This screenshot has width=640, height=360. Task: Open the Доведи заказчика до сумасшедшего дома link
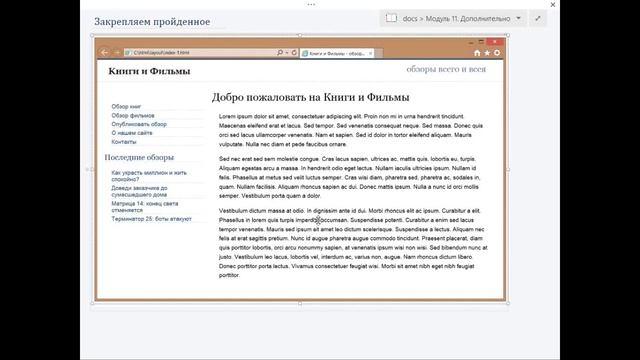coord(139,191)
